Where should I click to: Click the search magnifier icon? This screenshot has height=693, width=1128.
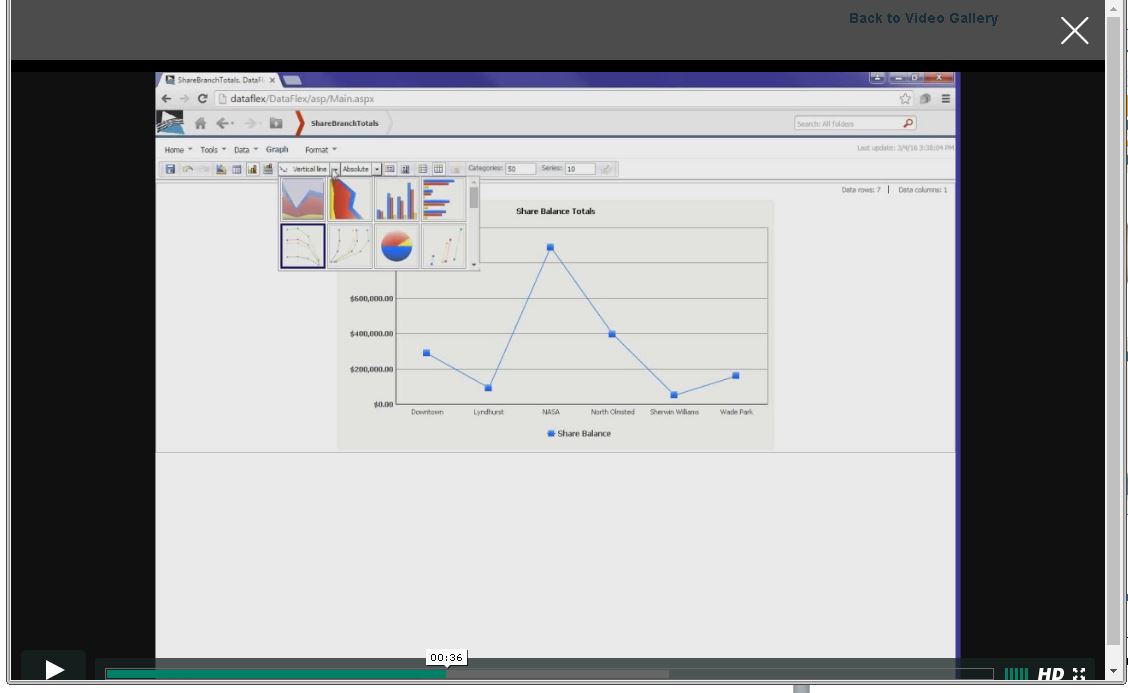tap(908, 123)
